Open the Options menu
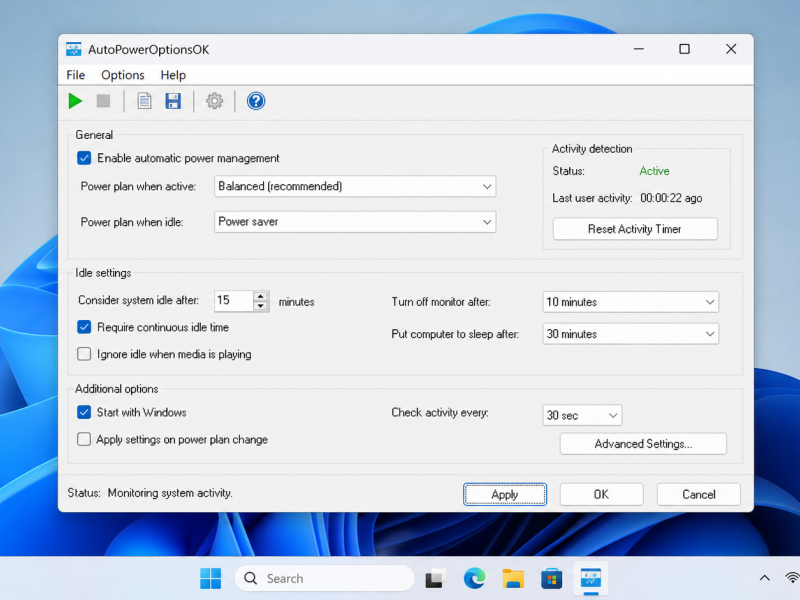This screenshot has height=600, width=800. click(x=123, y=75)
